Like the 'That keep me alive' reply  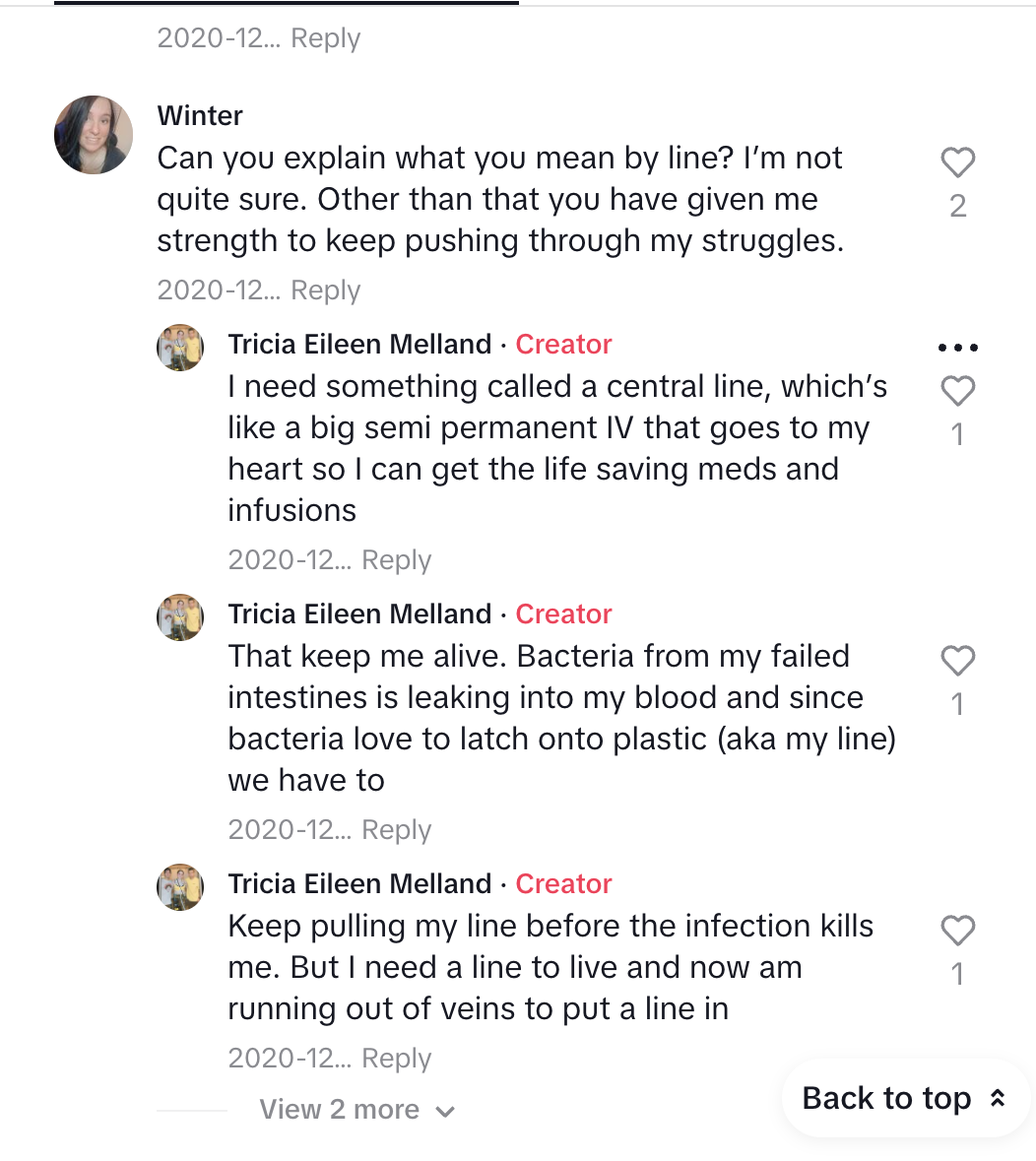tap(957, 661)
